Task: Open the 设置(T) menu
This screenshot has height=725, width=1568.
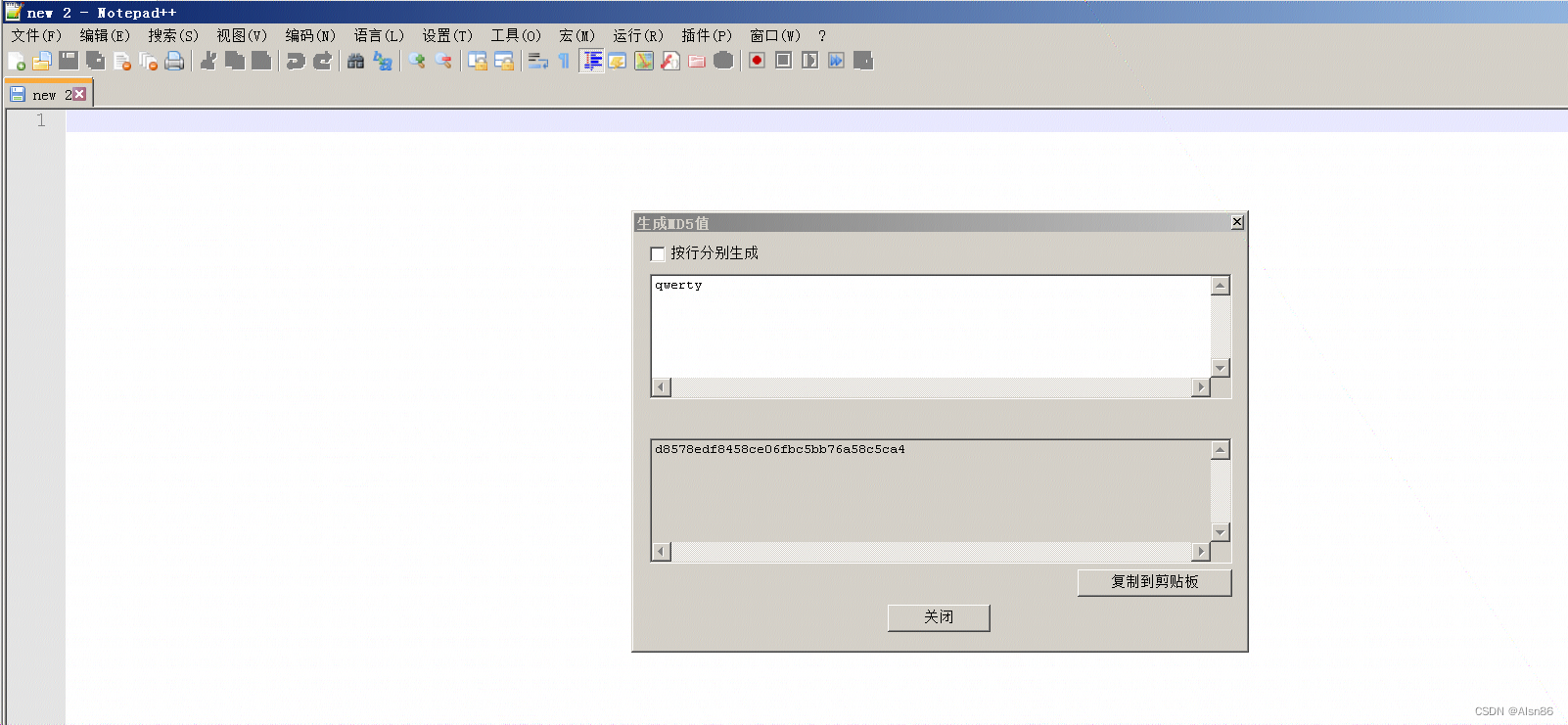Action: point(447,35)
